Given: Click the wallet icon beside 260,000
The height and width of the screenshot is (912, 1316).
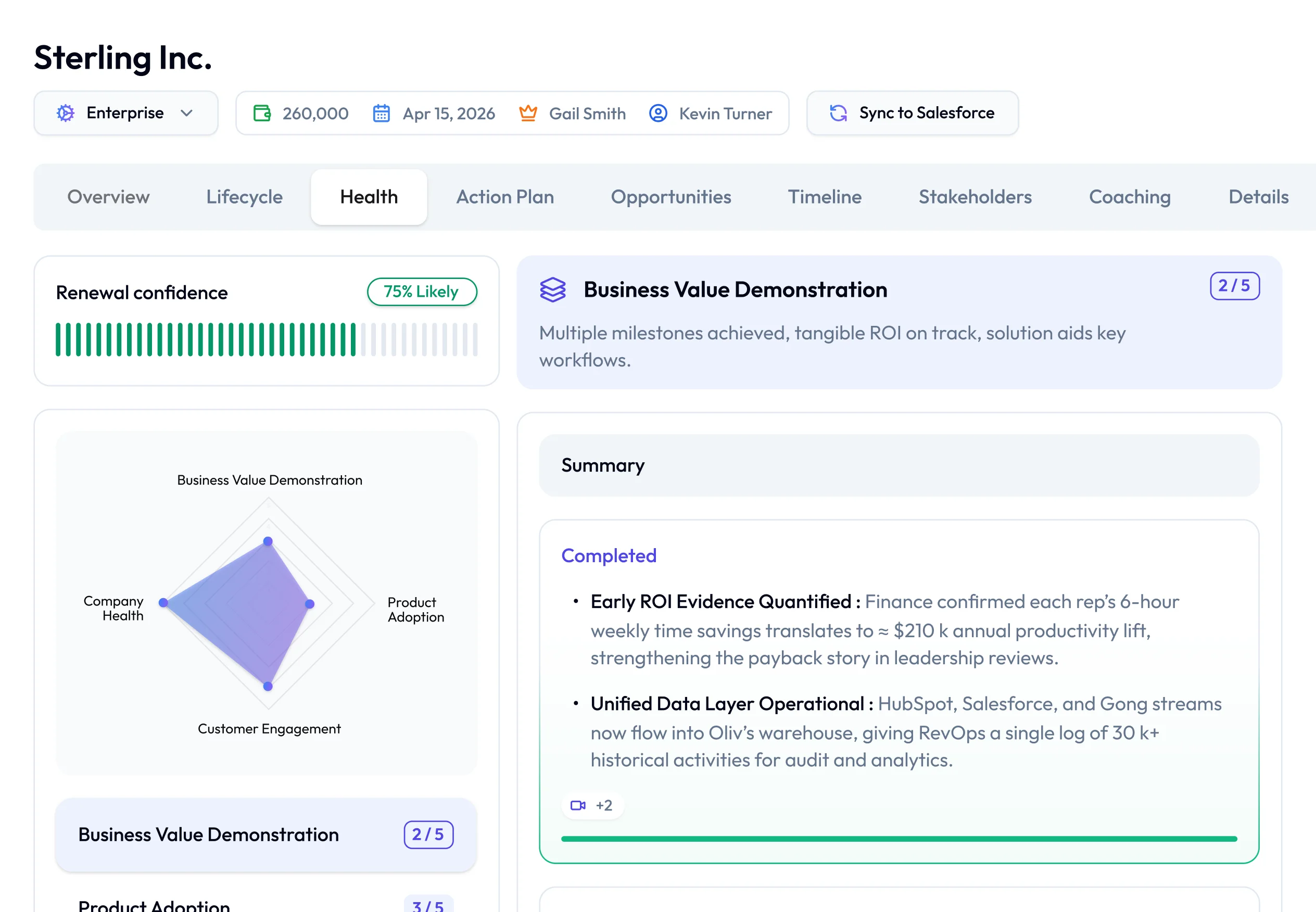Looking at the screenshot, I should [x=262, y=113].
